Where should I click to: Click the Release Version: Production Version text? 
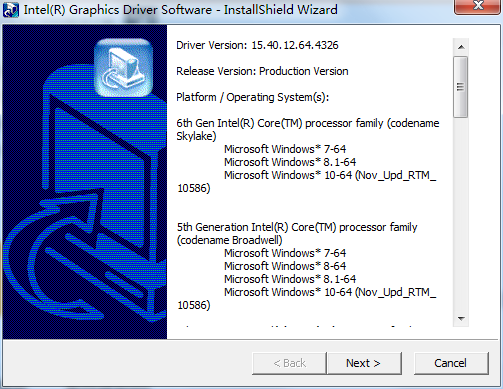(x=262, y=71)
